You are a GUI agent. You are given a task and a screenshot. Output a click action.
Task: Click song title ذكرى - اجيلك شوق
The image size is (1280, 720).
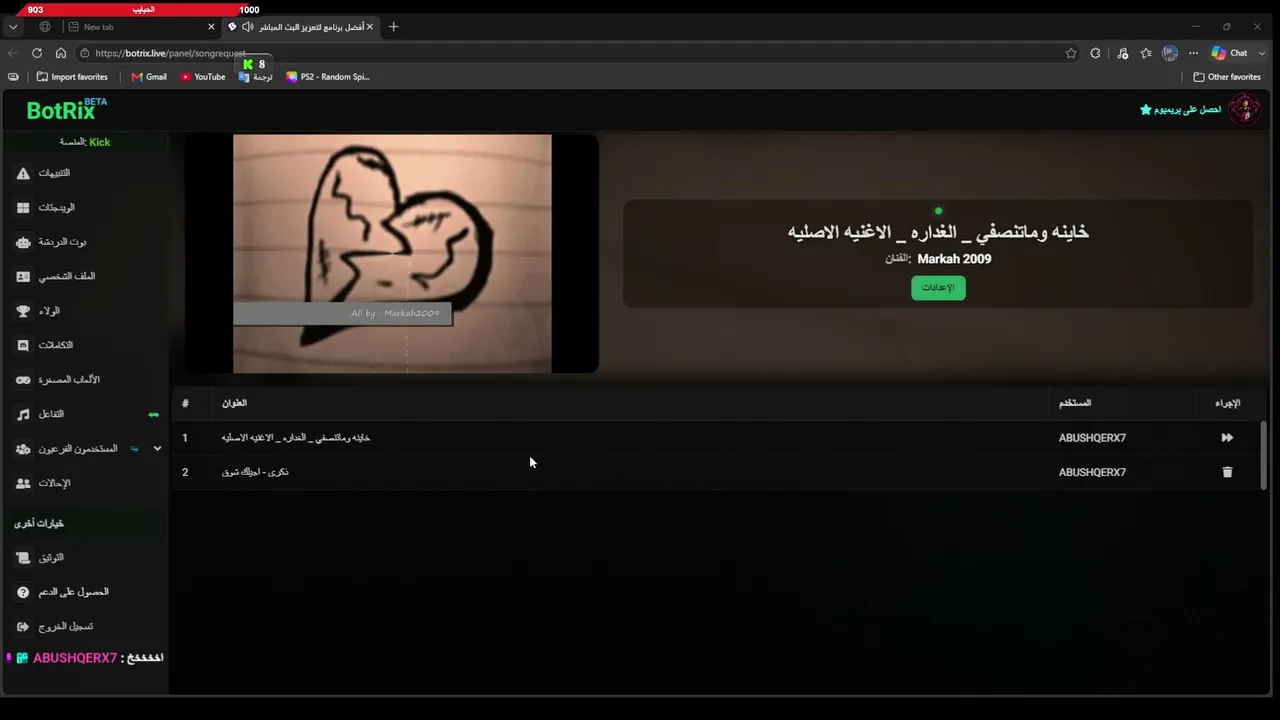(x=255, y=472)
